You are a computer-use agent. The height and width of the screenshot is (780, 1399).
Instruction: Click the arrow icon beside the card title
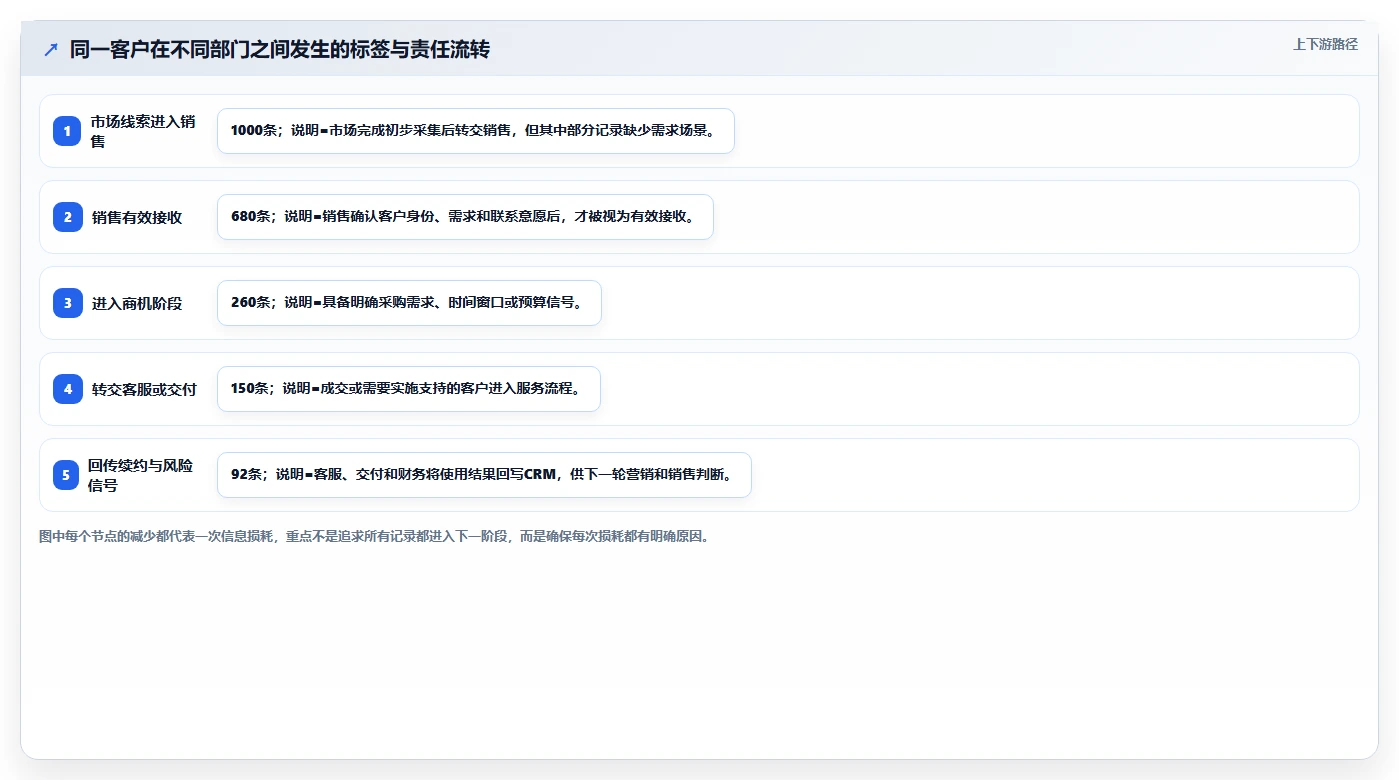pos(51,49)
